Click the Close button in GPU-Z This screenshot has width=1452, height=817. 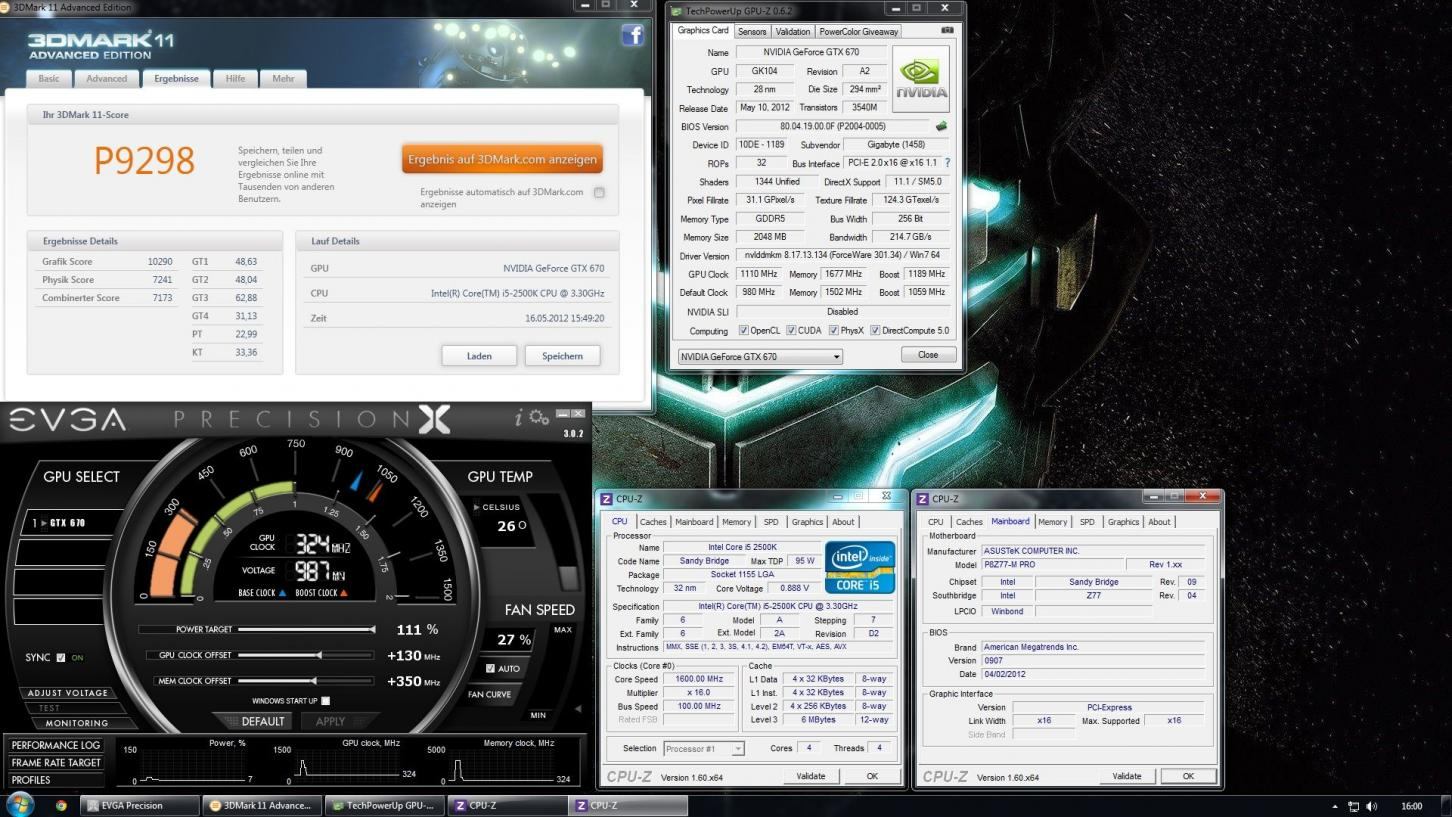point(928,355)
